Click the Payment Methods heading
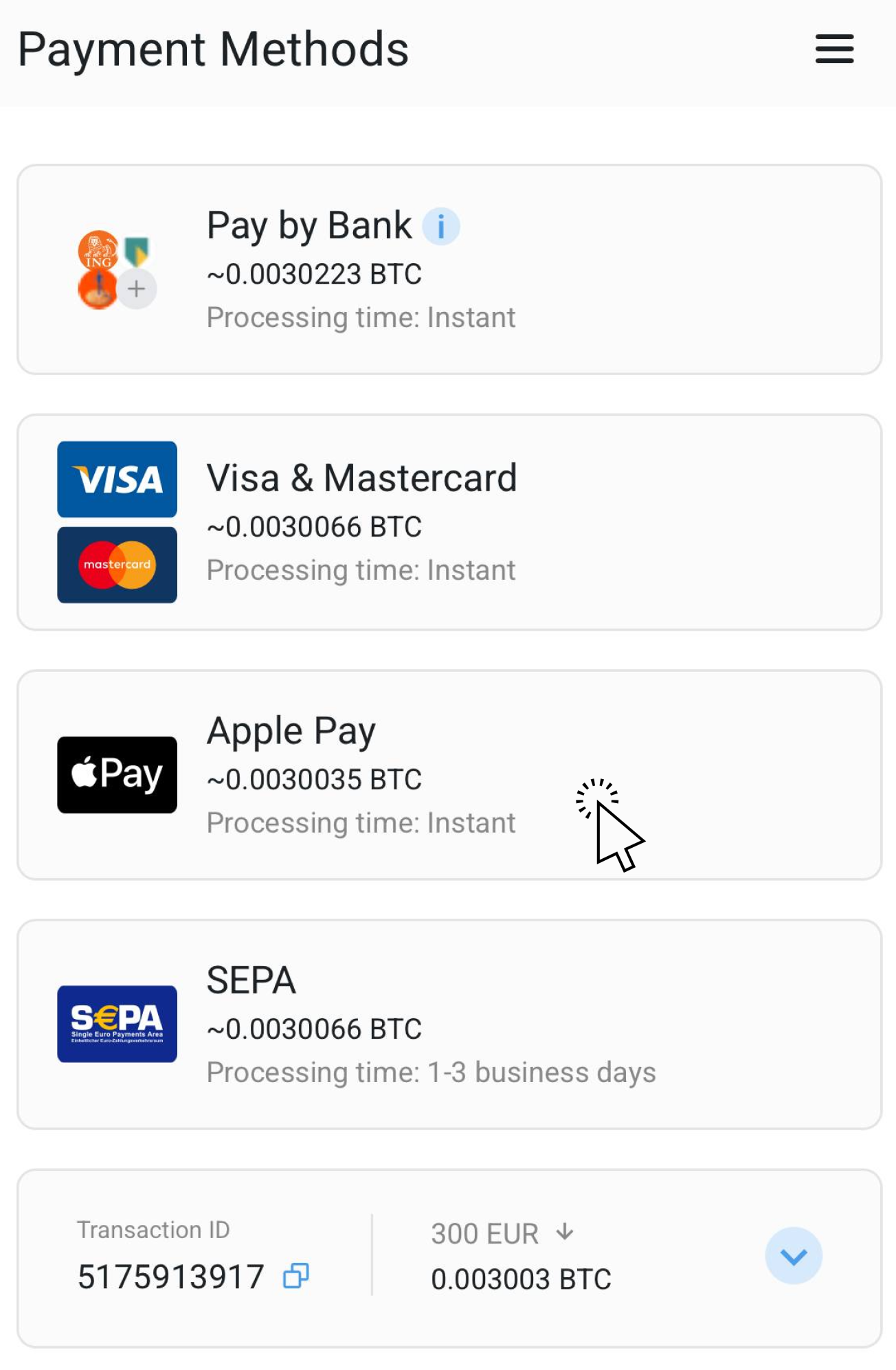Viewport: 896px width, 1370px height. (x=213, y=49)
